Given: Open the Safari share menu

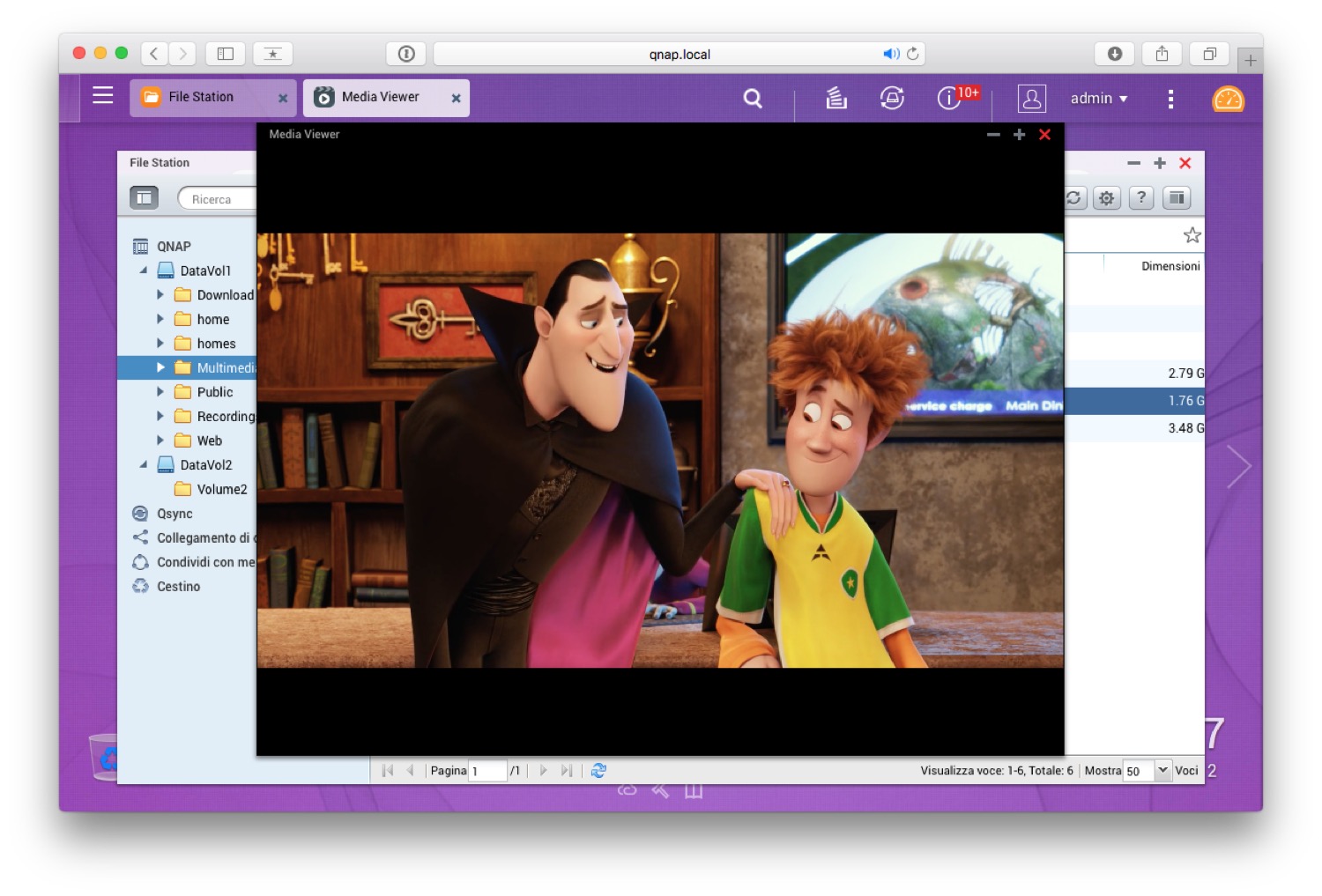Looking at the screenshot, I should pos(1162,54).
